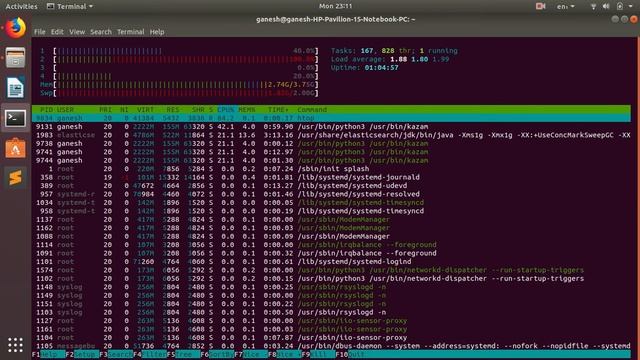Click the CPU 1 usage meter bar
Screen dimensions: 640x360
pos(186,51)
